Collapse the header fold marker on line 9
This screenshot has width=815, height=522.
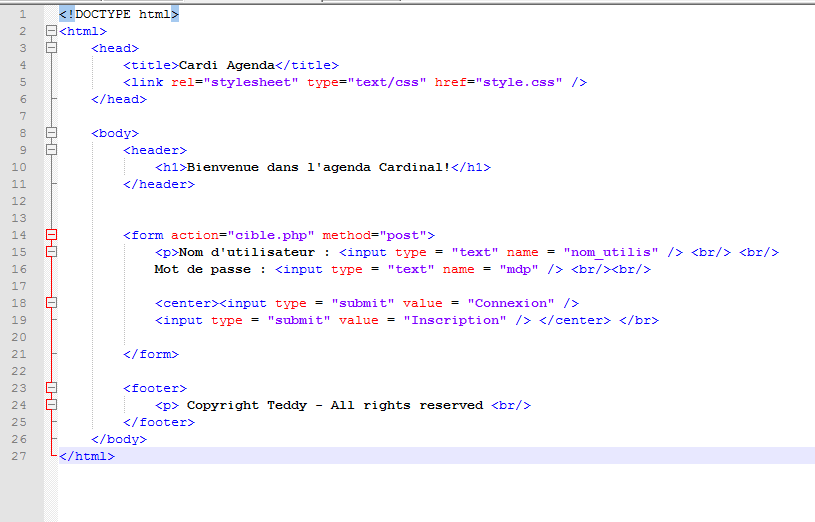click(x=51, y=150)
